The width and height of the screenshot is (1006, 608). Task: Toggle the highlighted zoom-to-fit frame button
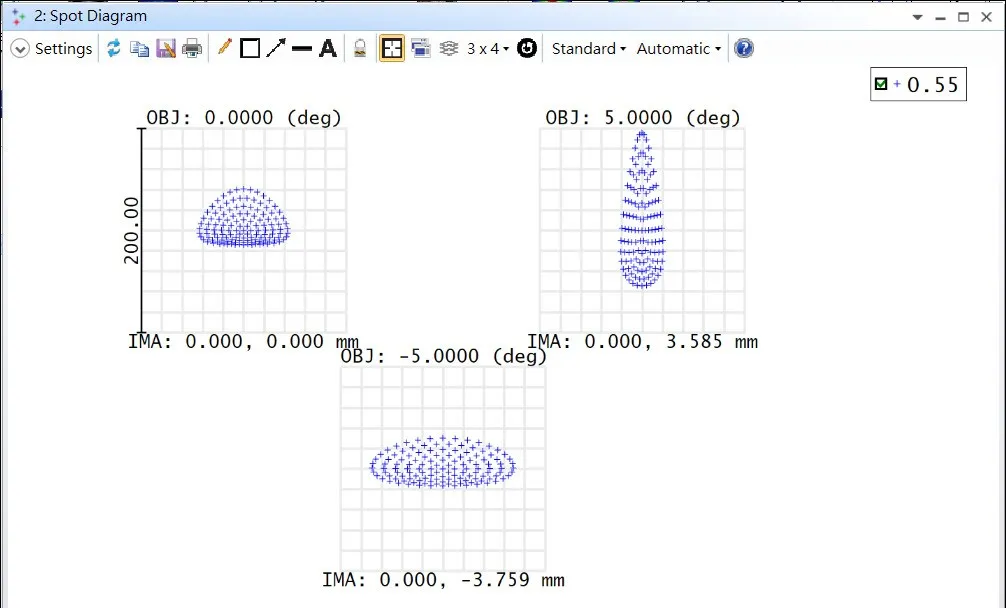(392, 48)
